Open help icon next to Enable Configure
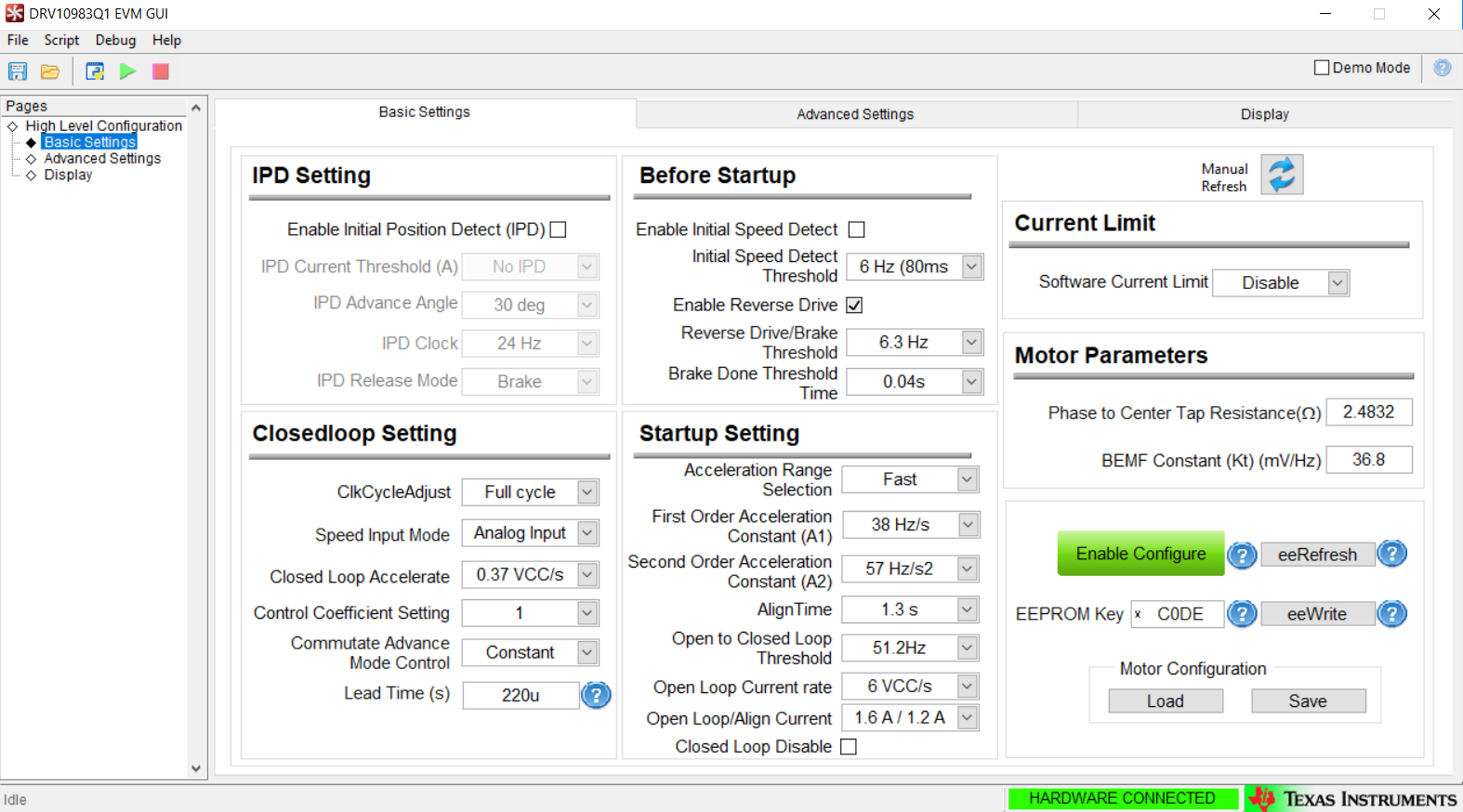This screenshot has width=1463, height=812. (x=1242, y=556)
